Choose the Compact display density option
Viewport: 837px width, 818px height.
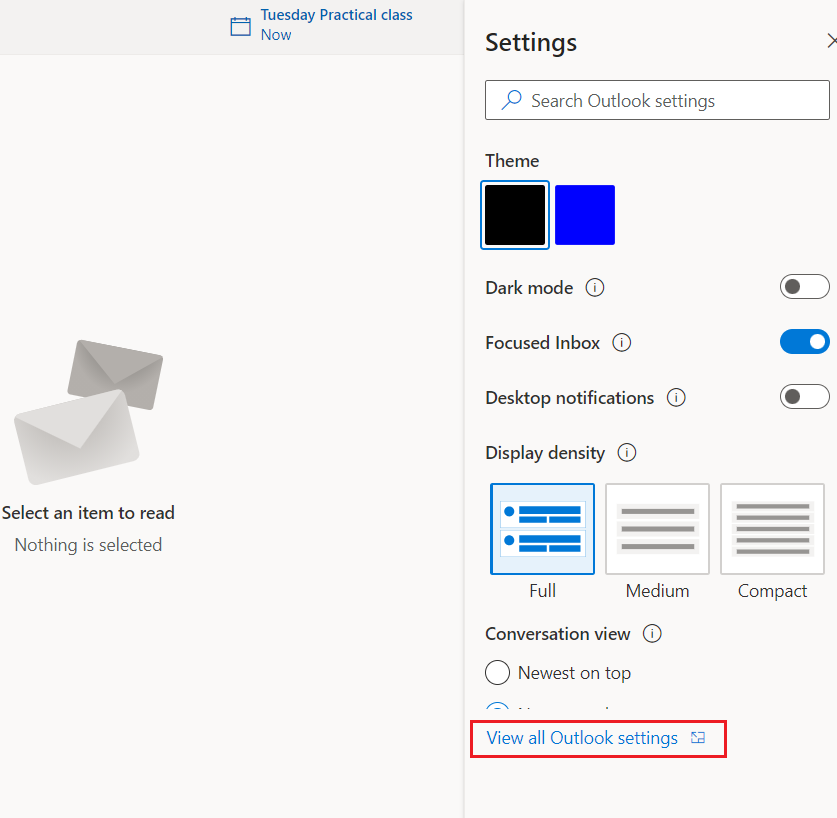(772, 529)
